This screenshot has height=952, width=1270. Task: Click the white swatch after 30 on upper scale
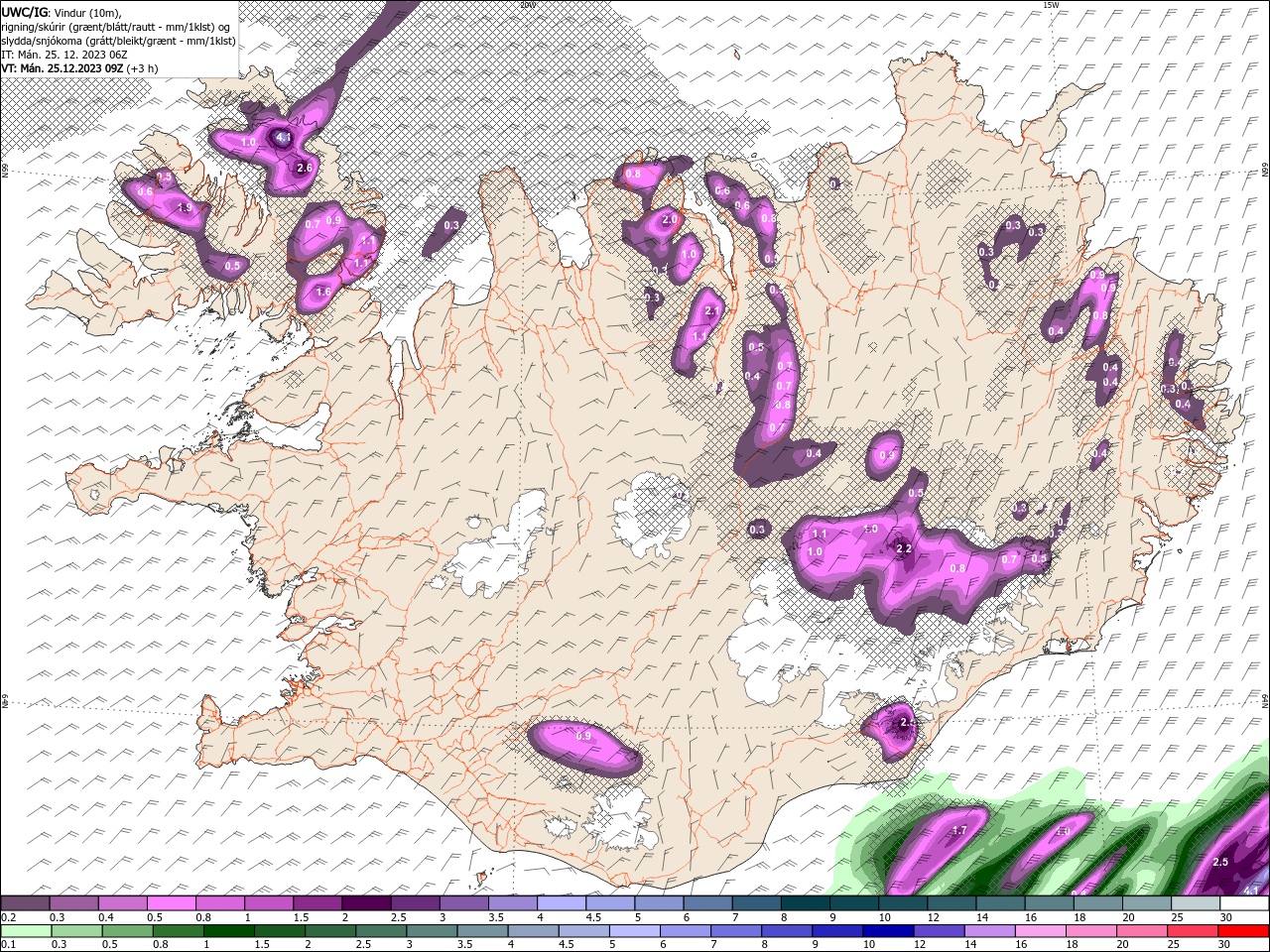pos(1245,902)
